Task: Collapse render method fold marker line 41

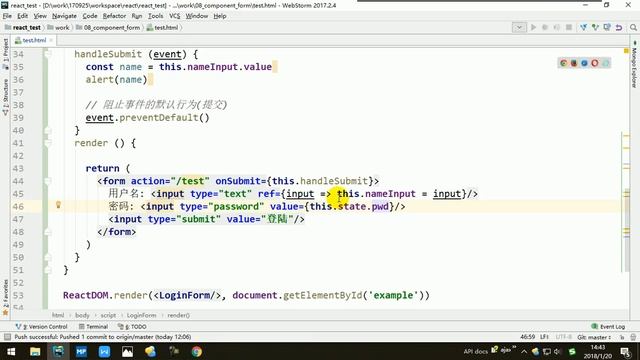Action: tap(48, 143)
